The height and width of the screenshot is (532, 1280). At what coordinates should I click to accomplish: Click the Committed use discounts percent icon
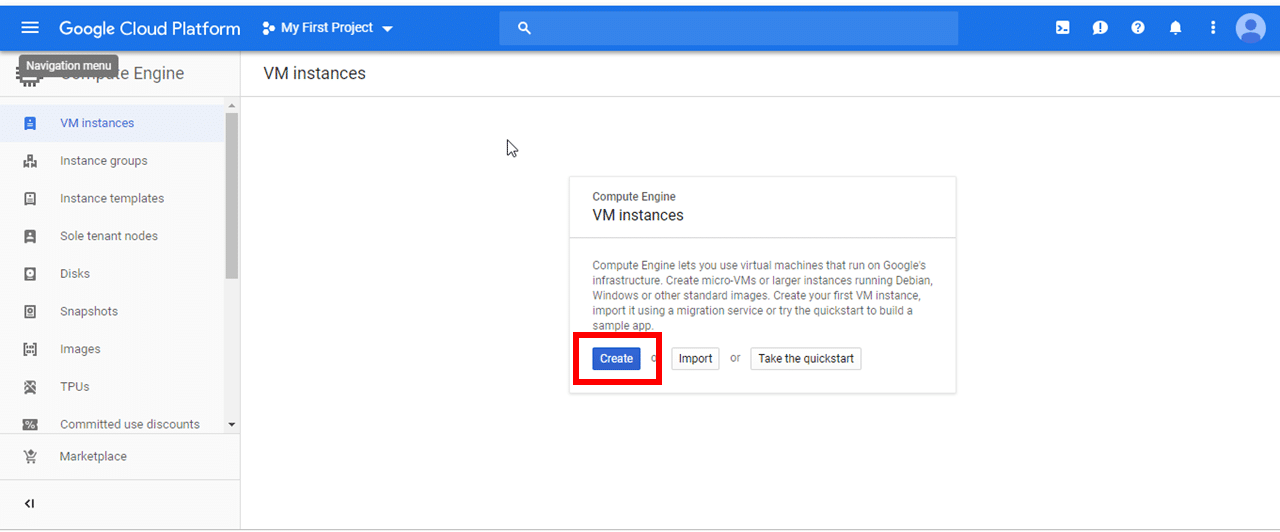coord(30,424)
